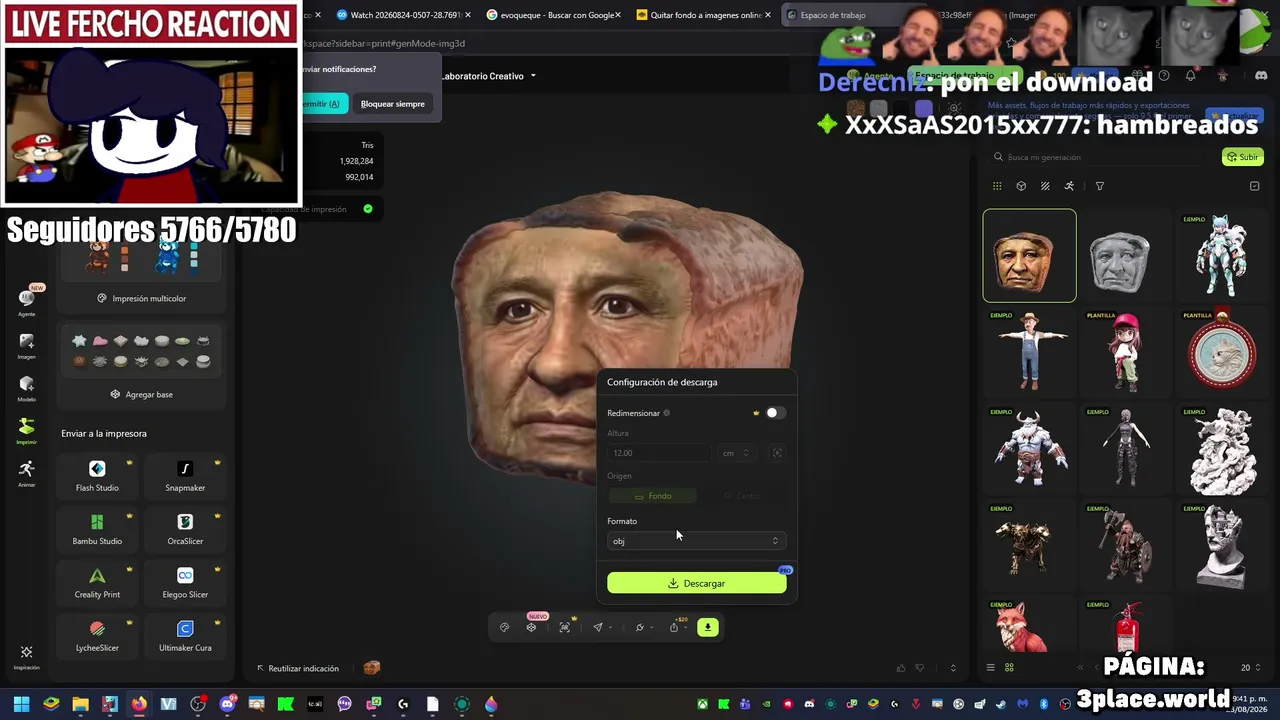
Task: Click Bloquear siempre on notification prompt
Action: tap(393, 104)
